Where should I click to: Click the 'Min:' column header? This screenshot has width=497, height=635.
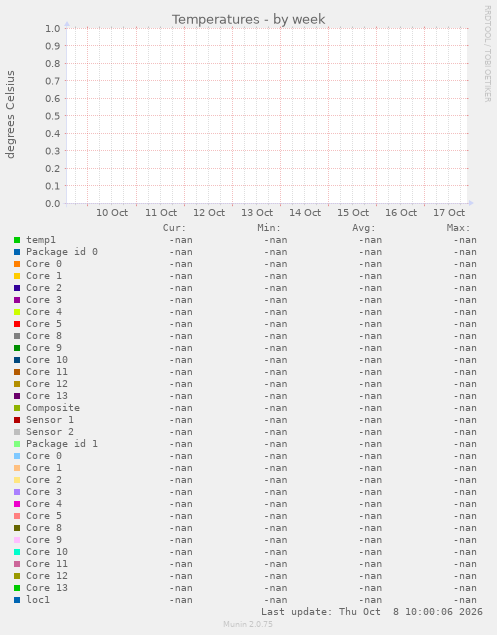pos(269,228)
